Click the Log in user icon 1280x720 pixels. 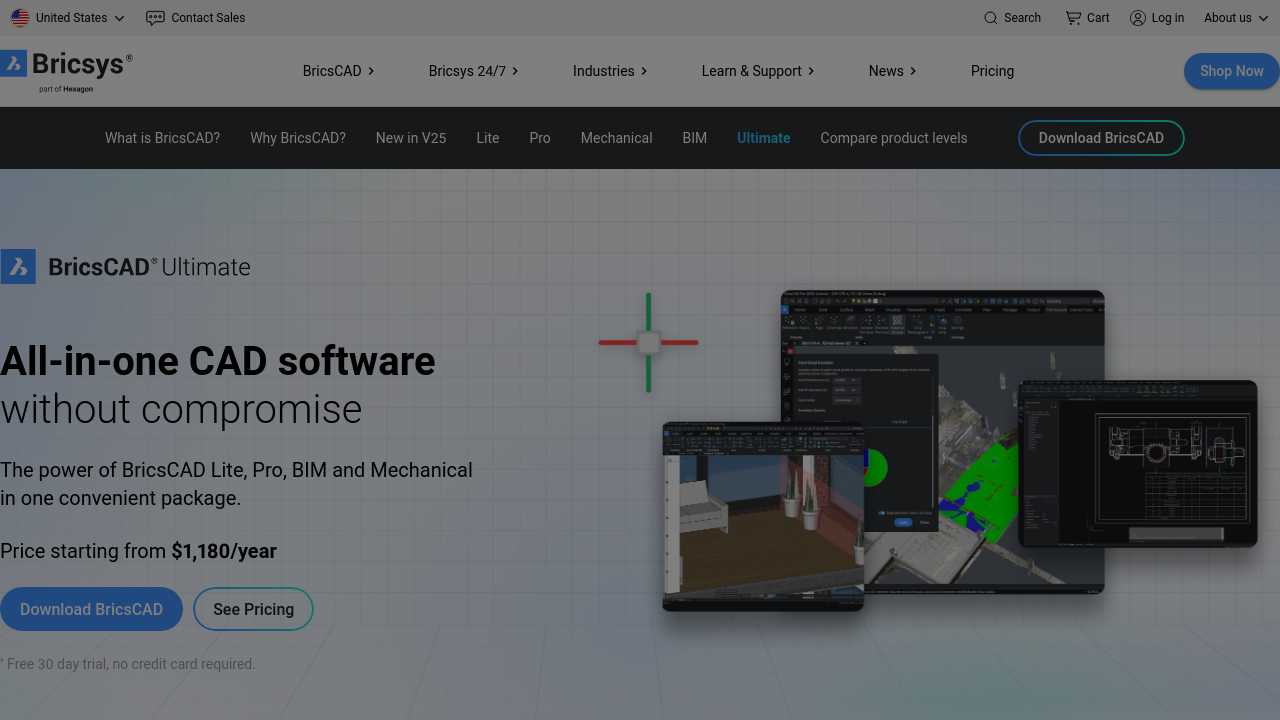[x=1138, y=18]
